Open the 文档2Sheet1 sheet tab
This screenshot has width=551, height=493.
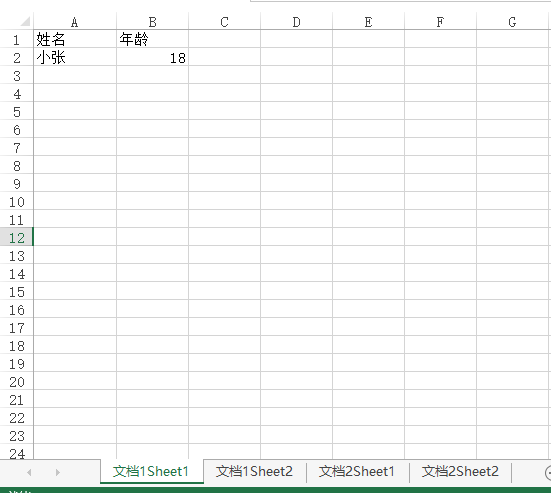pyautogui.click(x=357, y=472)
